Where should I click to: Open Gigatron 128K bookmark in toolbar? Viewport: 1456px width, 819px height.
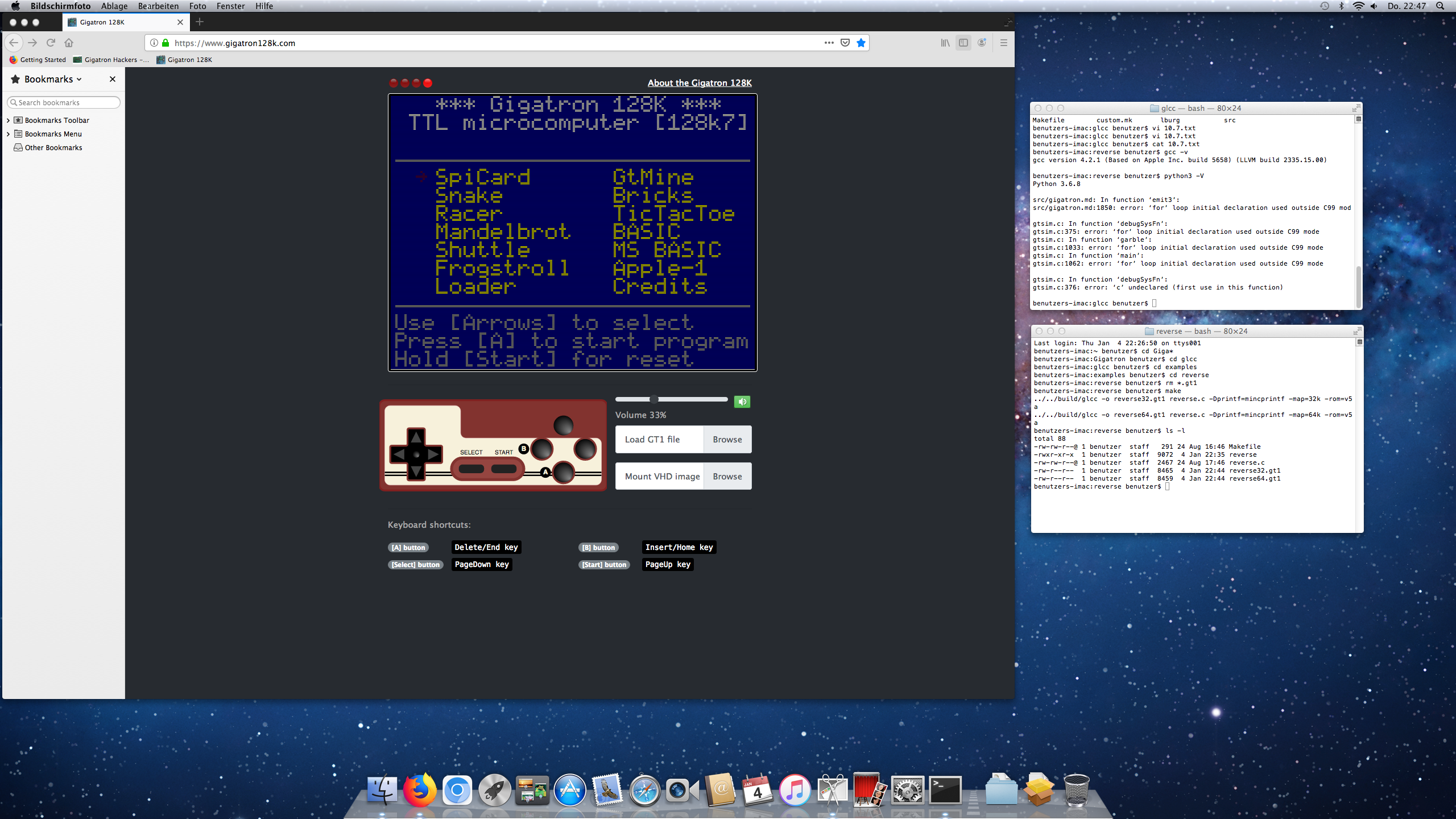[184, 60]
